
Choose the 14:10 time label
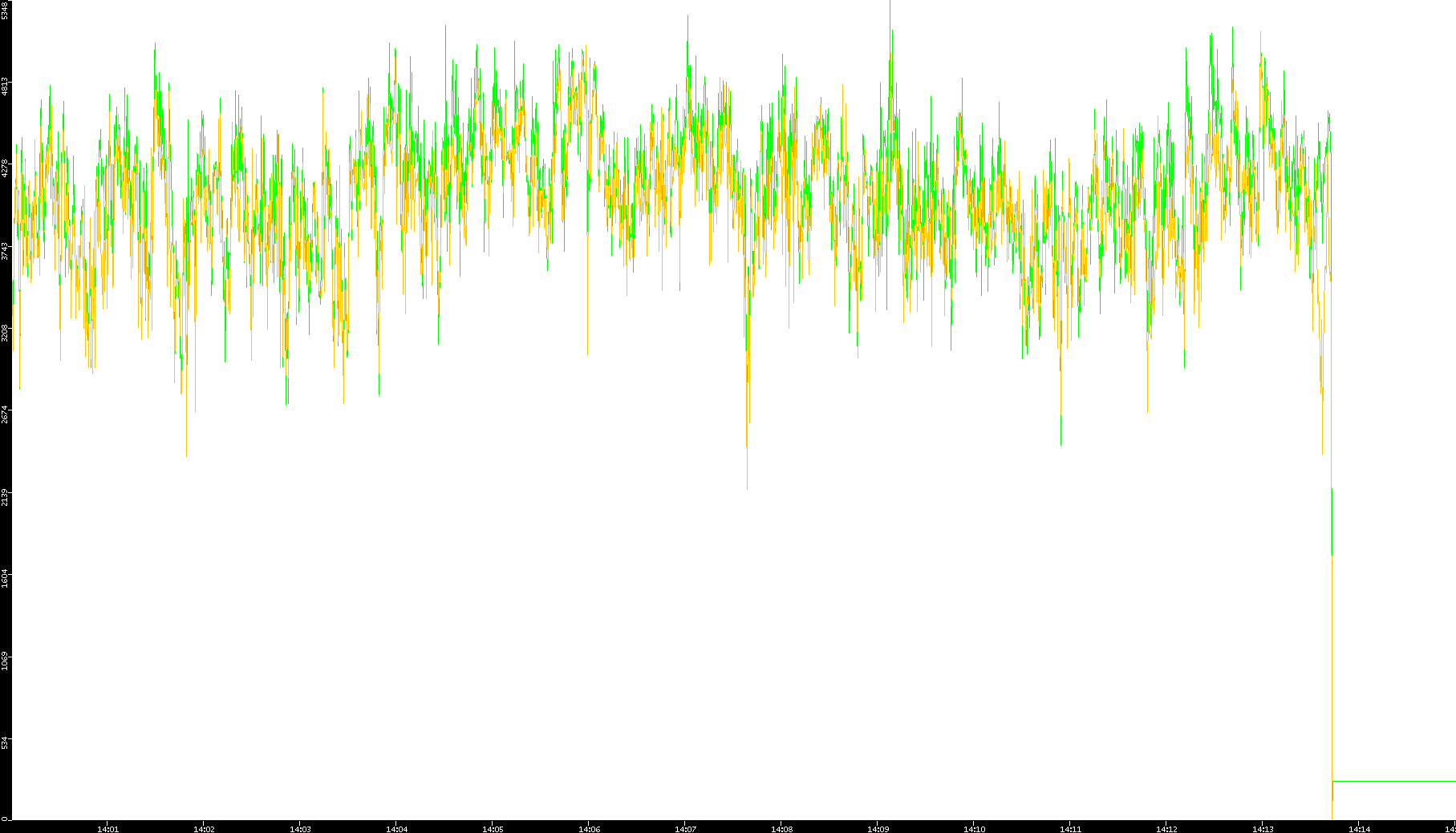coord(974,829)
